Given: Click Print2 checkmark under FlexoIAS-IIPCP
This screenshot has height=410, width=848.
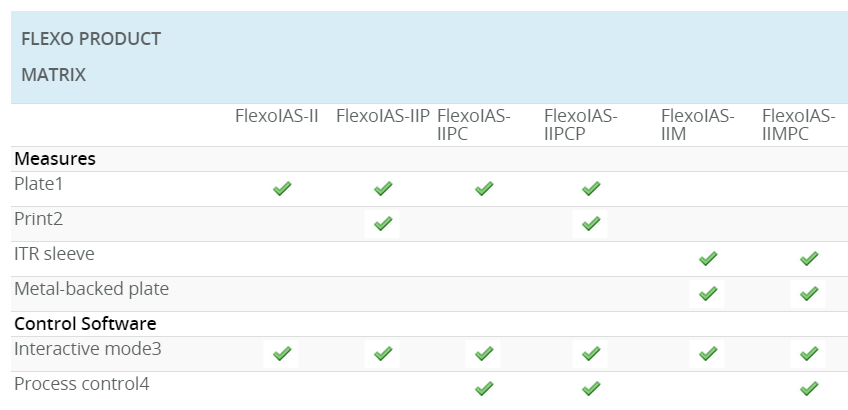Looking at the screenshot, I should click(x=590, y=223).
